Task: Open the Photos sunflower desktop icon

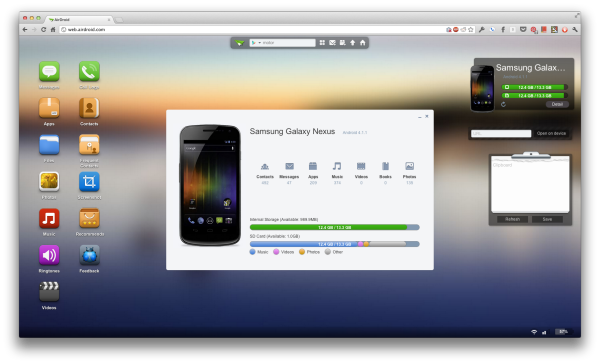Action: (x=49, y=181)
